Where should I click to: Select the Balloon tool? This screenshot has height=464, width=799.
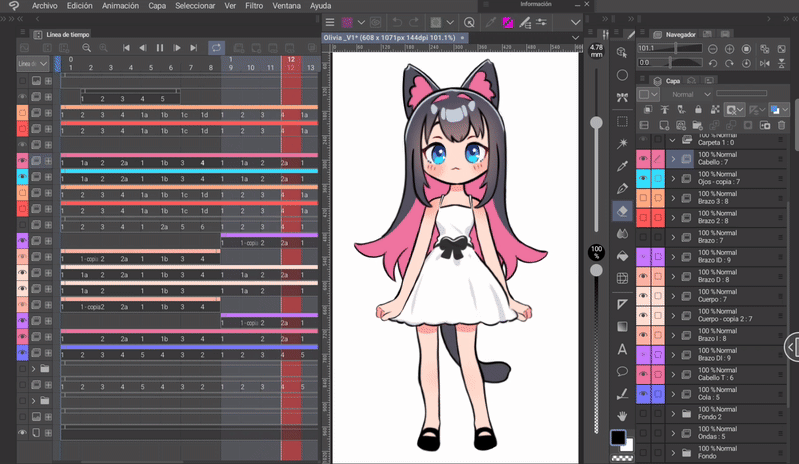[622, 371]
